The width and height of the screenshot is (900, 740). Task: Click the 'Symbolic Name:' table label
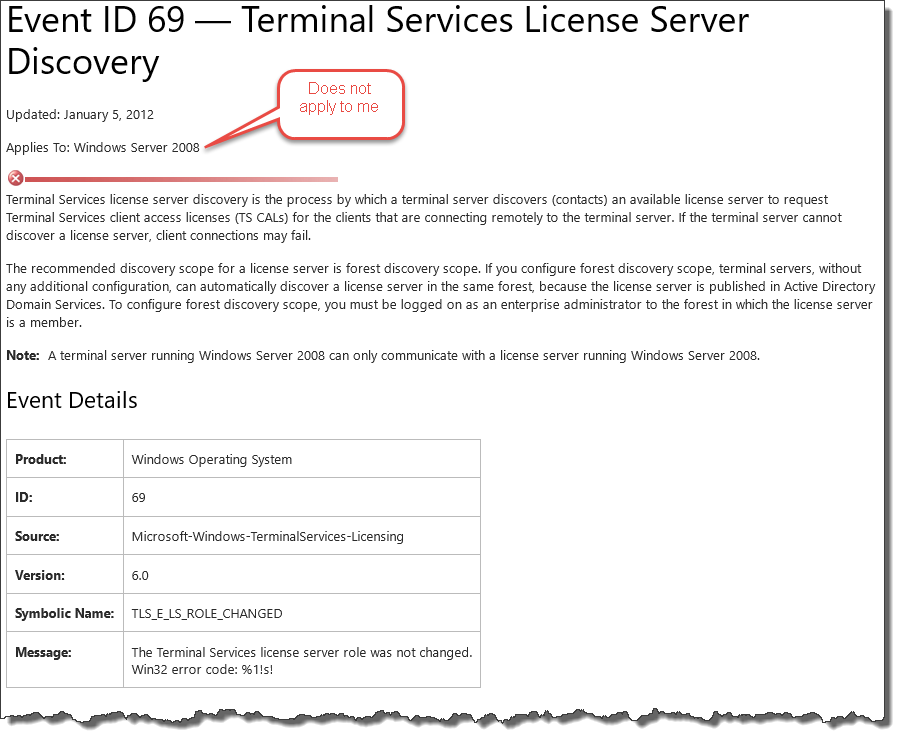coord(64,613)
